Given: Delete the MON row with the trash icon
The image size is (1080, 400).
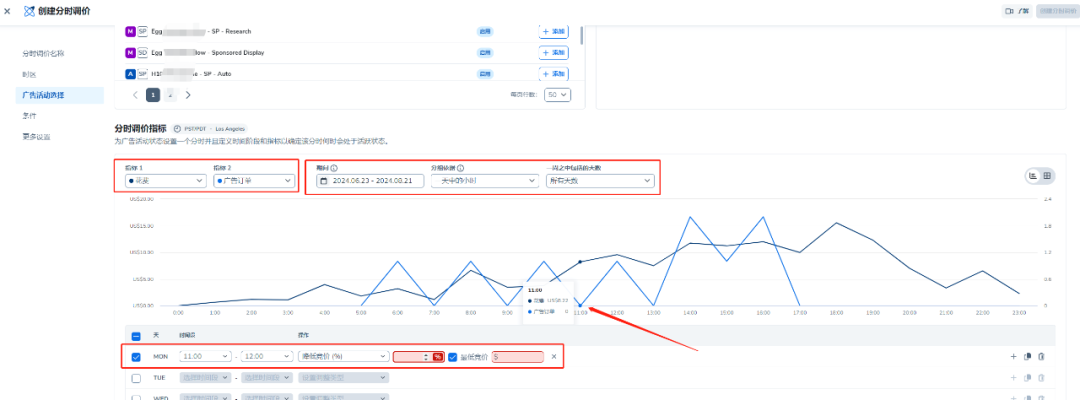Looking at the screenshot, I should pyautogui.click(x=1041, y=357).
